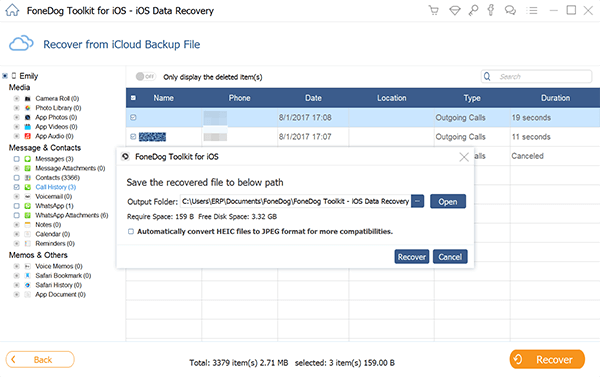This screenshot has height=377, width=600.
Task: Select Calendar (0) category
Action: [53, 234]
